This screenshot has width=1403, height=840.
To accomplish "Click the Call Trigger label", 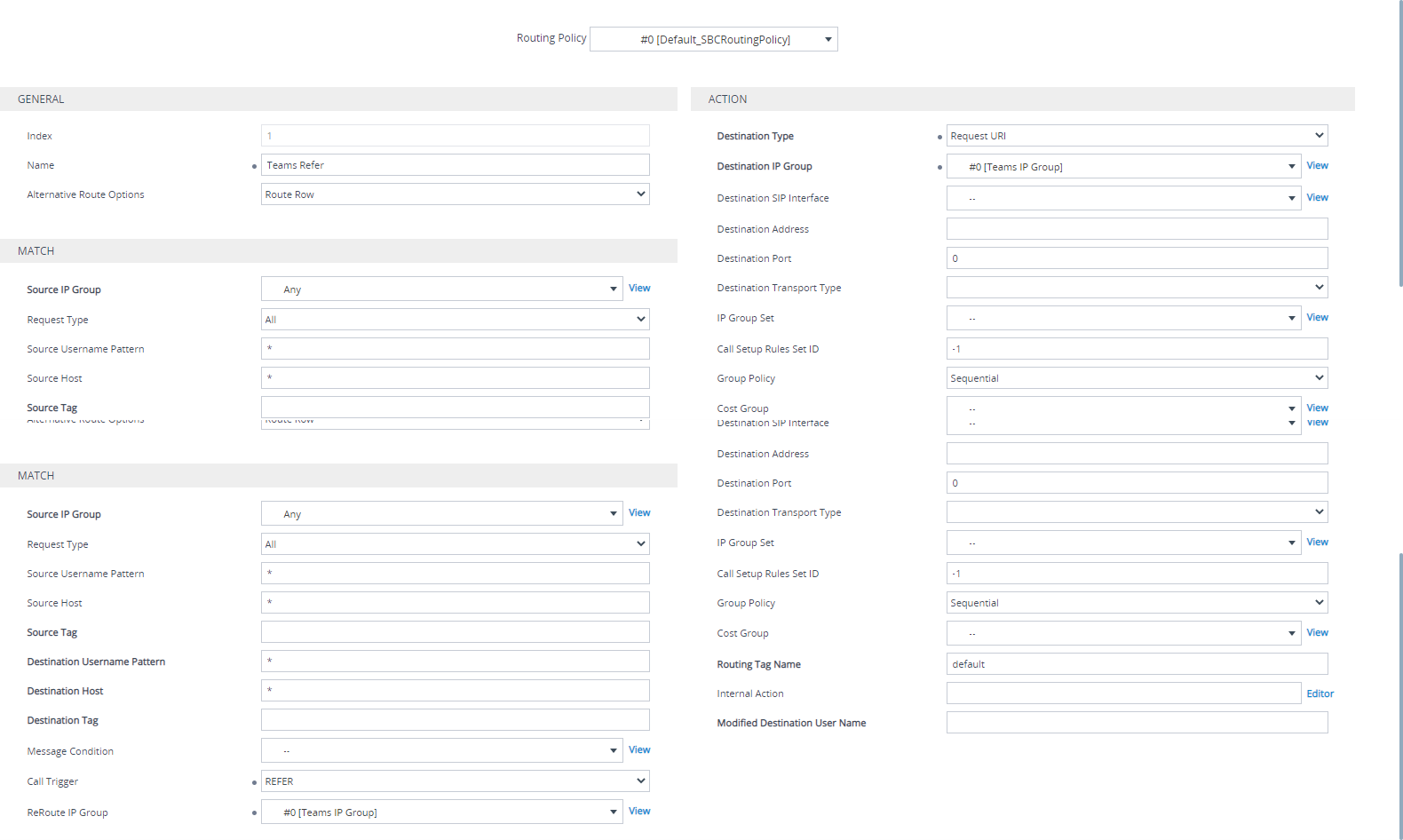I will pos(52,781).
